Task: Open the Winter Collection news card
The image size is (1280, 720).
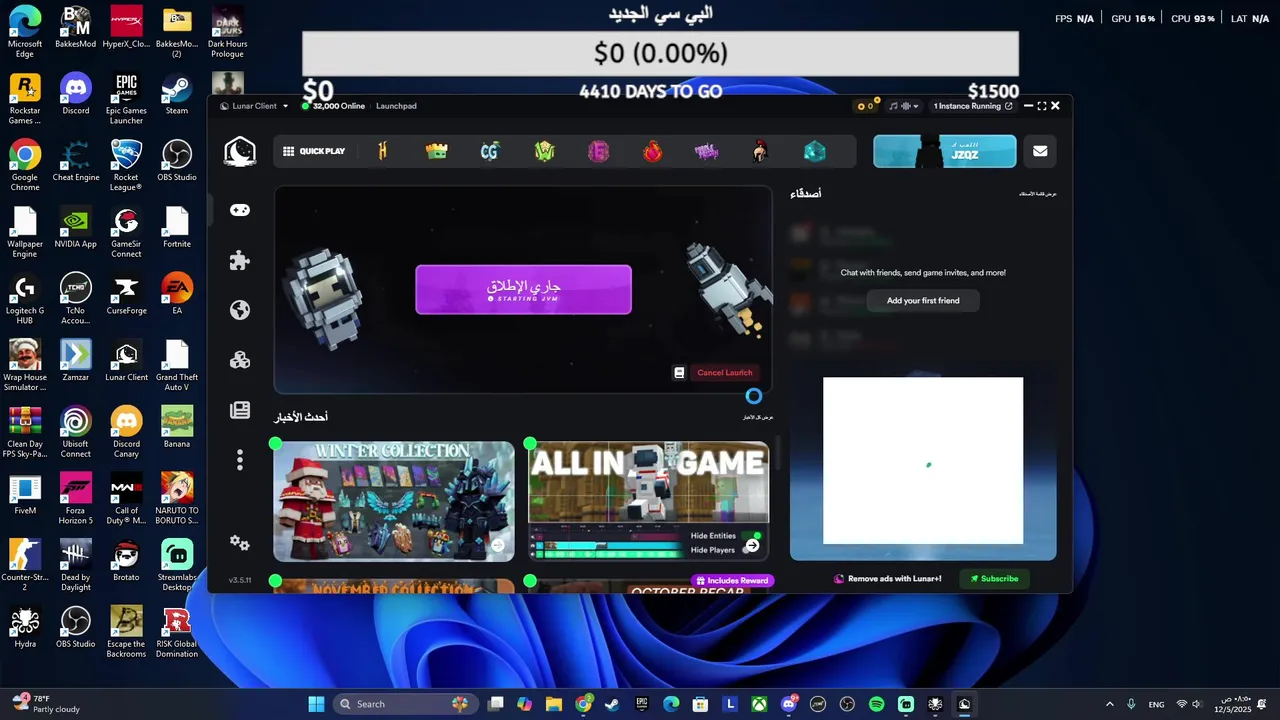Action: coord(394,501)
